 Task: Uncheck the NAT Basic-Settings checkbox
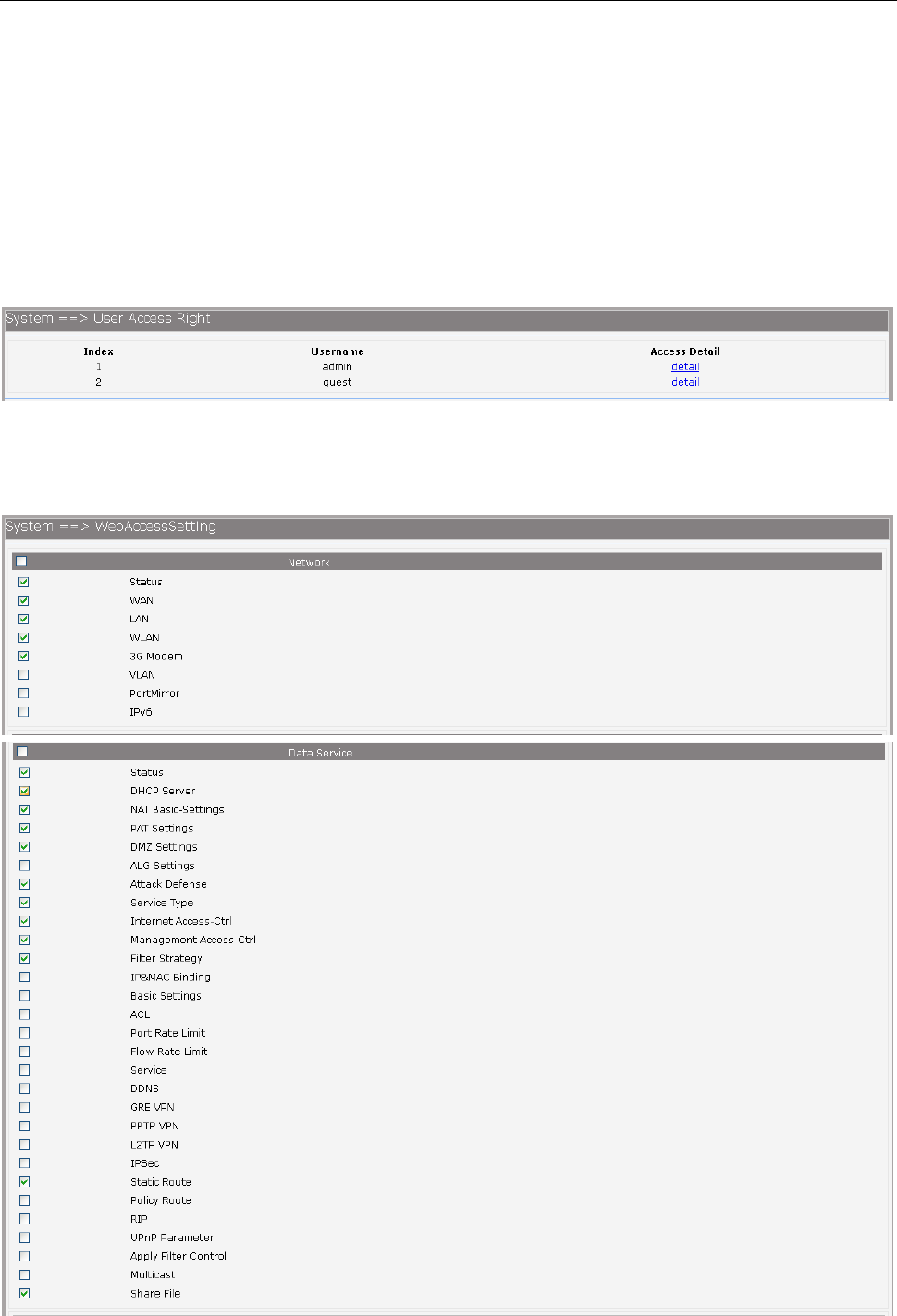pyautogui.click(x=25, y=809)
